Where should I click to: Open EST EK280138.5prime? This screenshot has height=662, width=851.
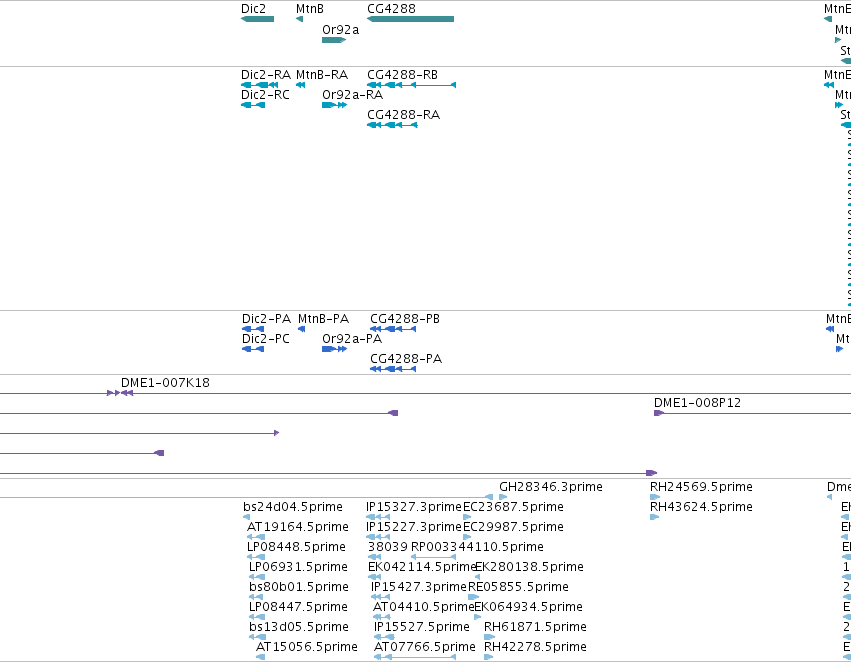[x=529, y=567]
